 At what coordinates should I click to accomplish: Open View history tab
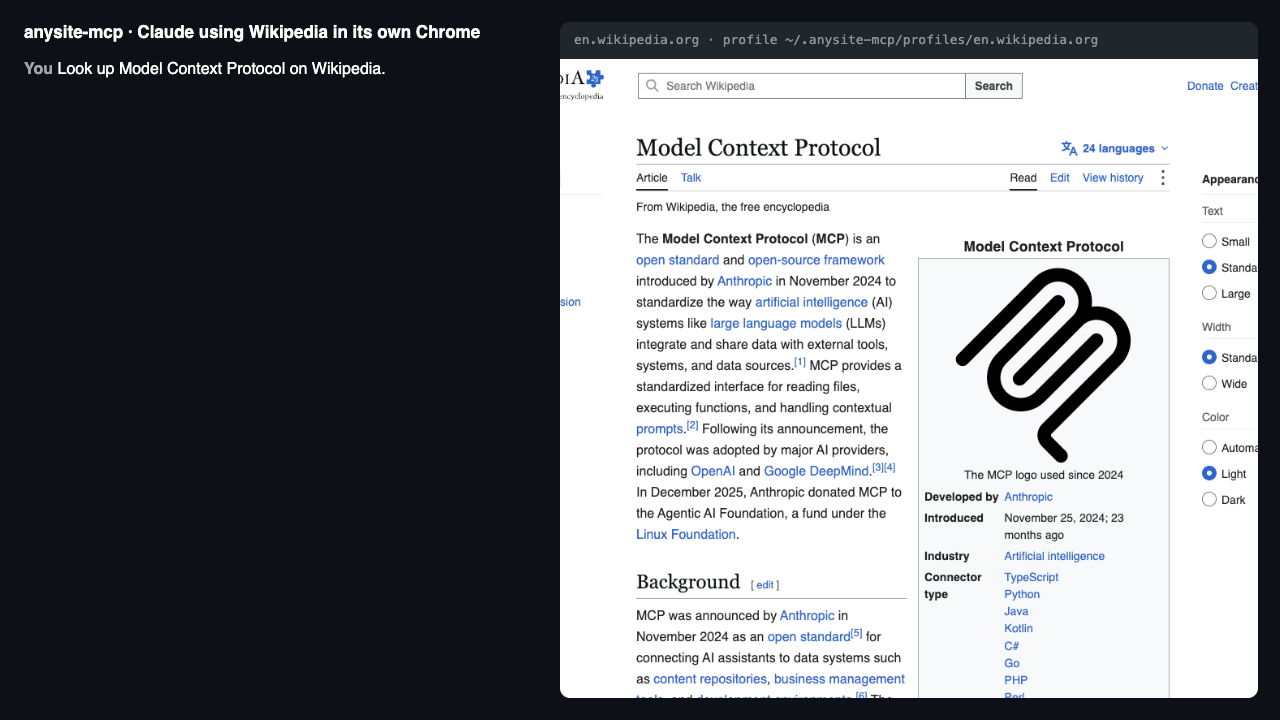coord(1113,178)
